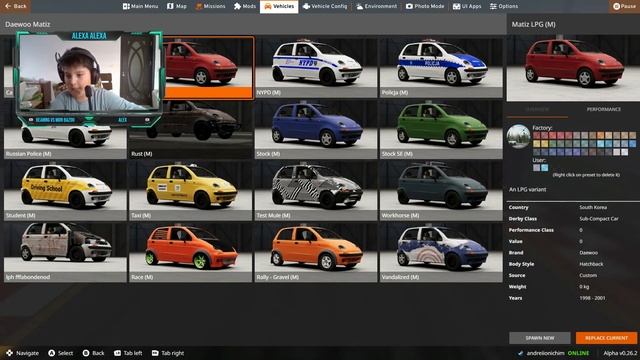Click the Body Style value Hatchback
This screenshot has height=360, width=640.
click(591, 264)
